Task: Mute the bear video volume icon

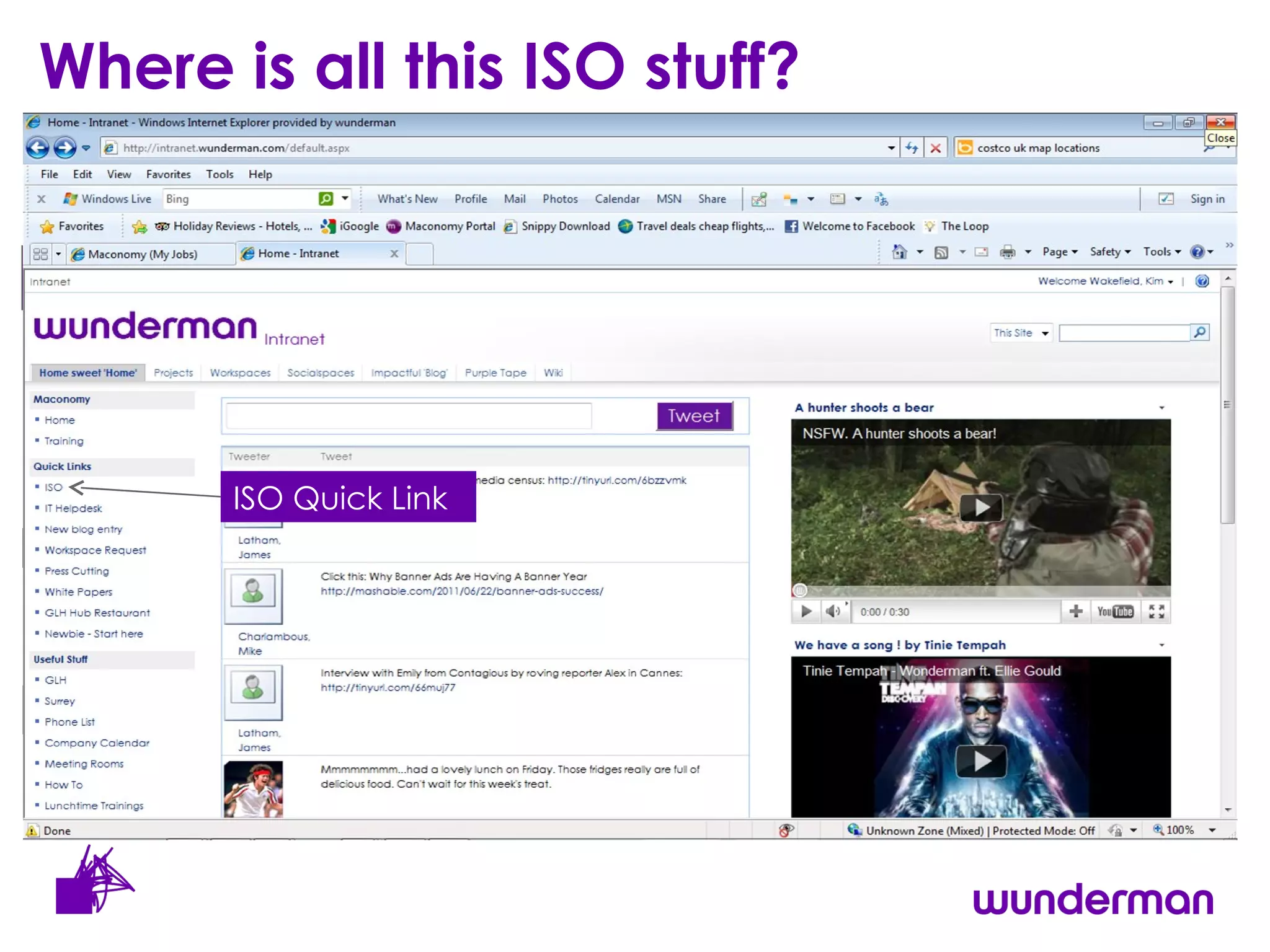Action: pos(833,612)
